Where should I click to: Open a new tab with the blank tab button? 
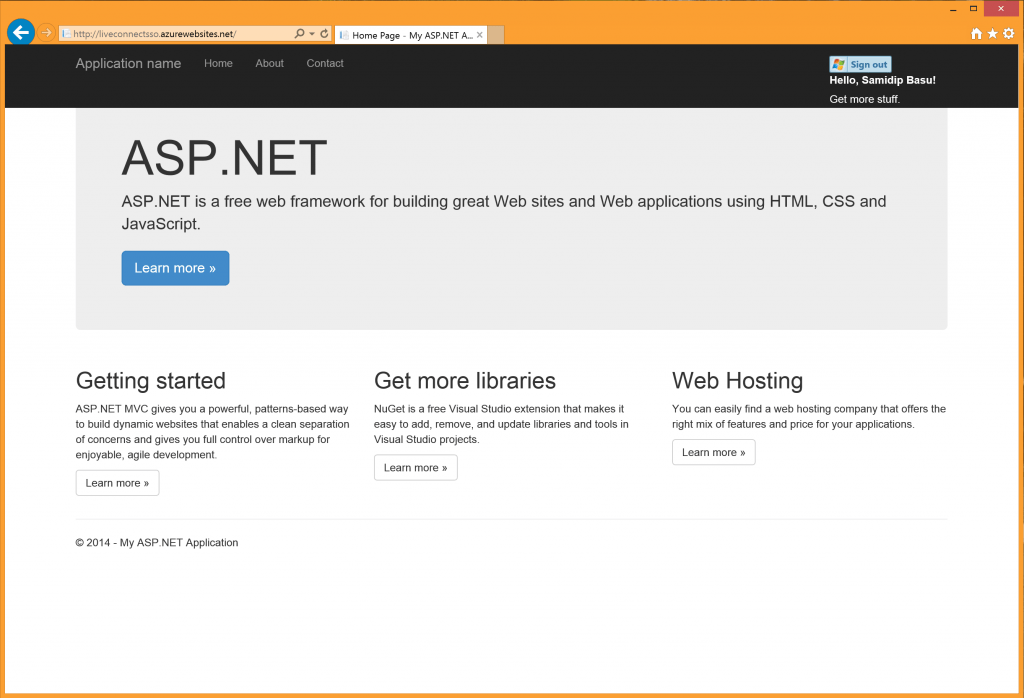[x=496, y=35]
